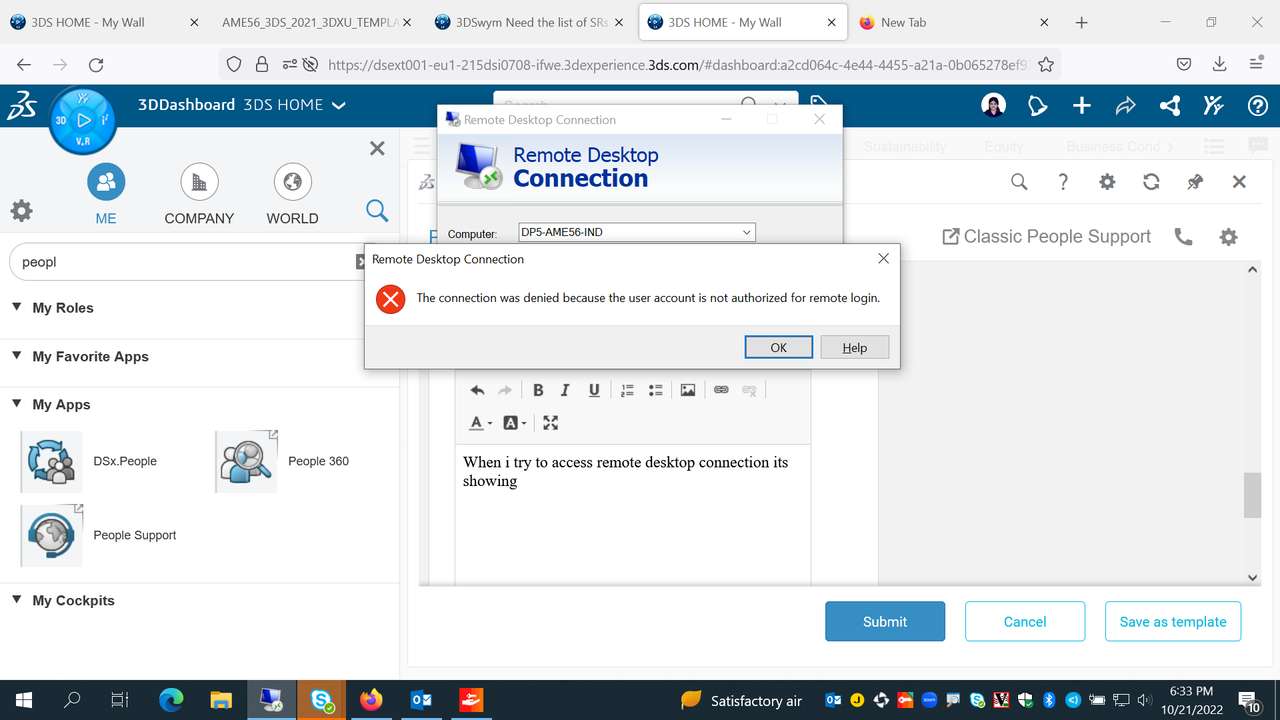Open the Computer name combo box dropdown
Viewport: 1280px width, 720px height.
click(x=746, y=232)
